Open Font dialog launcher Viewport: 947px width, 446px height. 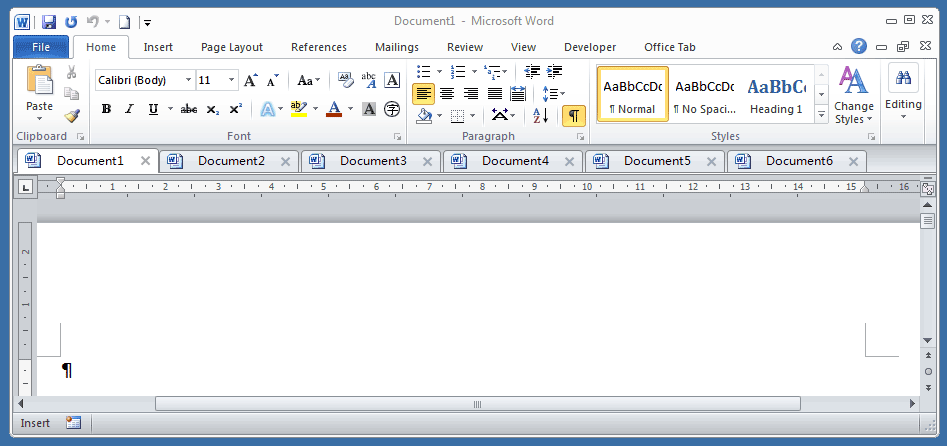tap(397, 137)
